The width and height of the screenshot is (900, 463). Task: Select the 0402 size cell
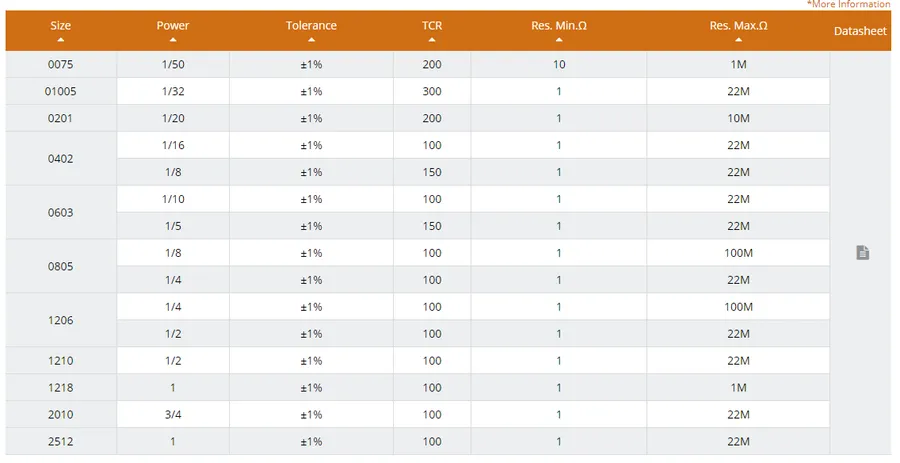[x=61, y=159]
